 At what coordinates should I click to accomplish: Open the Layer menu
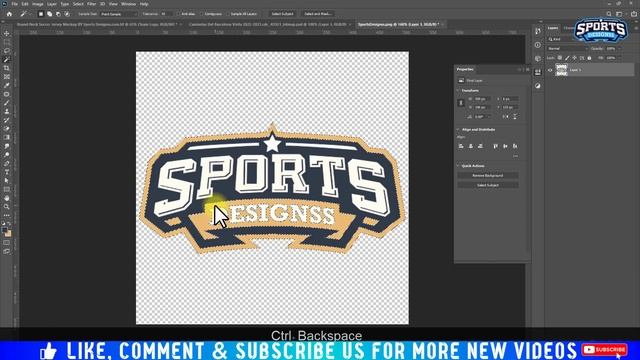click(52, 4)
